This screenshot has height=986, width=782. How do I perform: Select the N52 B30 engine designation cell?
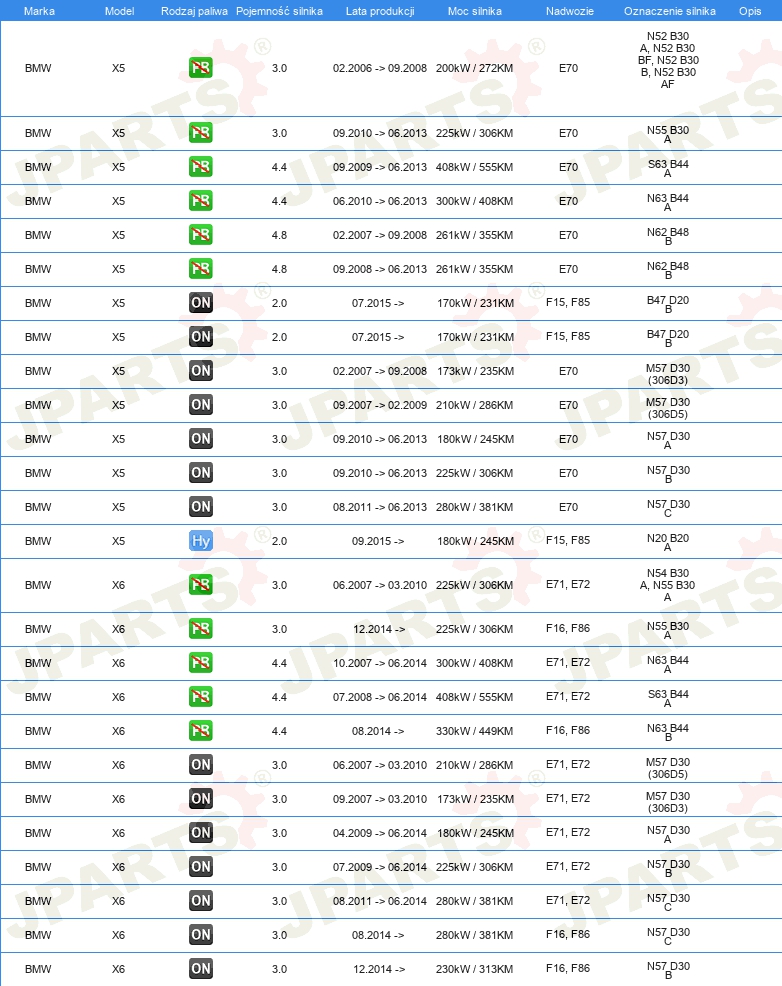tap(668, 60)
